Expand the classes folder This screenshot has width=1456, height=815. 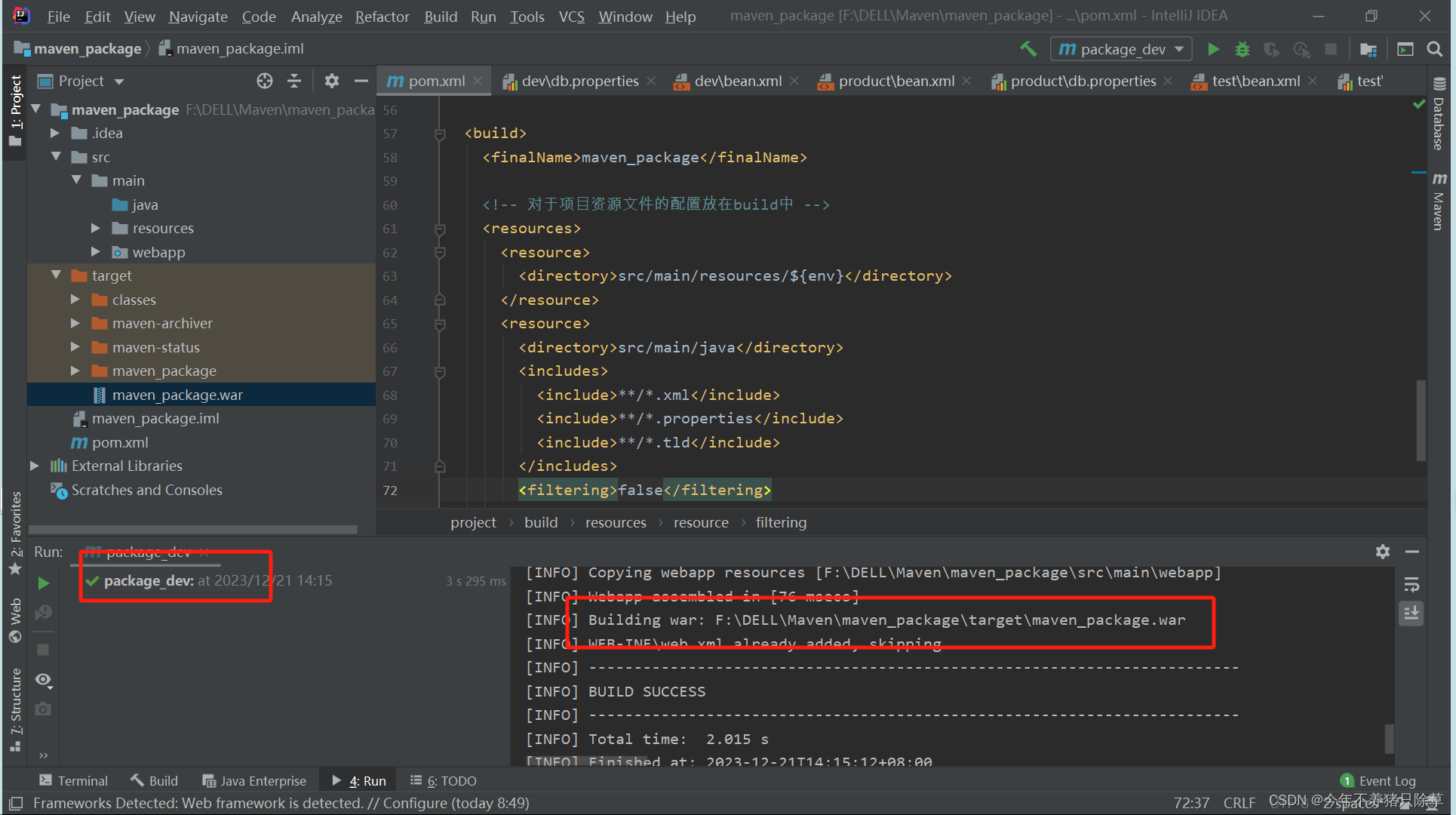(x=75, y=300)
